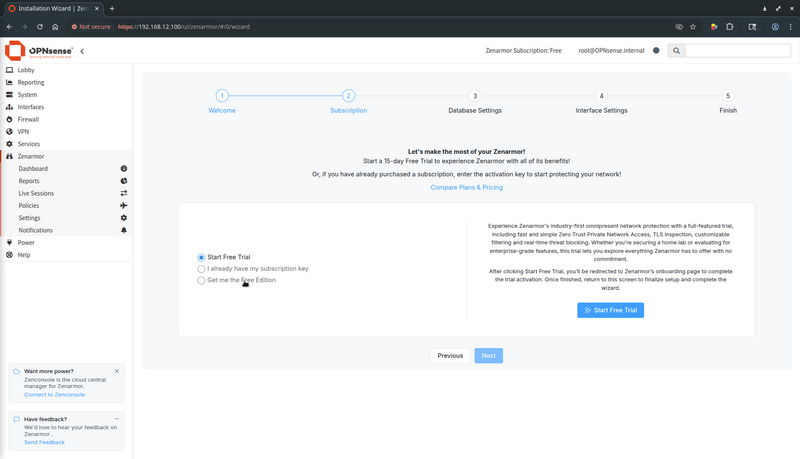Close the Want more power card
This screenshot has height=459, width=800.
[x=117, y=371]
